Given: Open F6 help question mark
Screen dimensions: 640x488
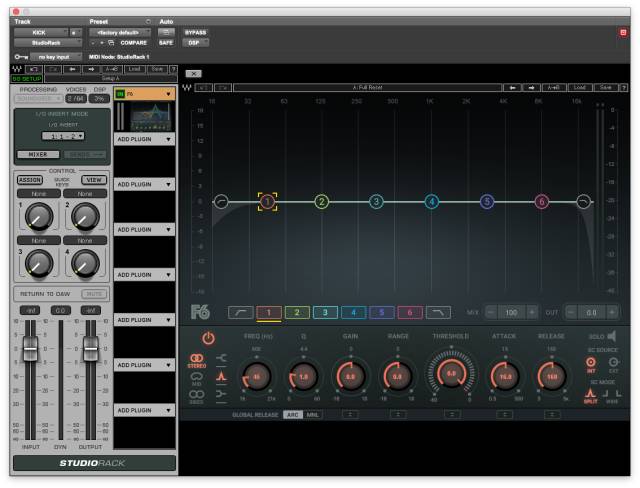Looking at the screenshot, I should coord(624,87).
